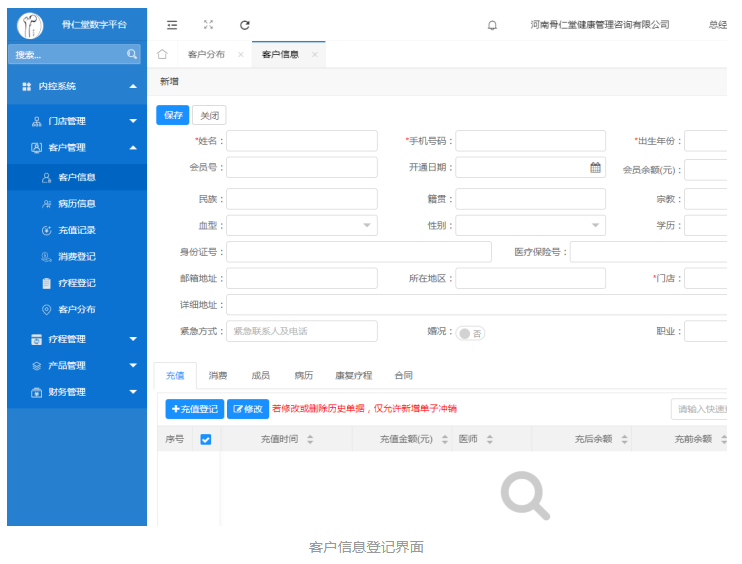The height and width of the screenshot is (564, 742).
Task: Switch to the 充值 tab
Action: coord(175,376)
